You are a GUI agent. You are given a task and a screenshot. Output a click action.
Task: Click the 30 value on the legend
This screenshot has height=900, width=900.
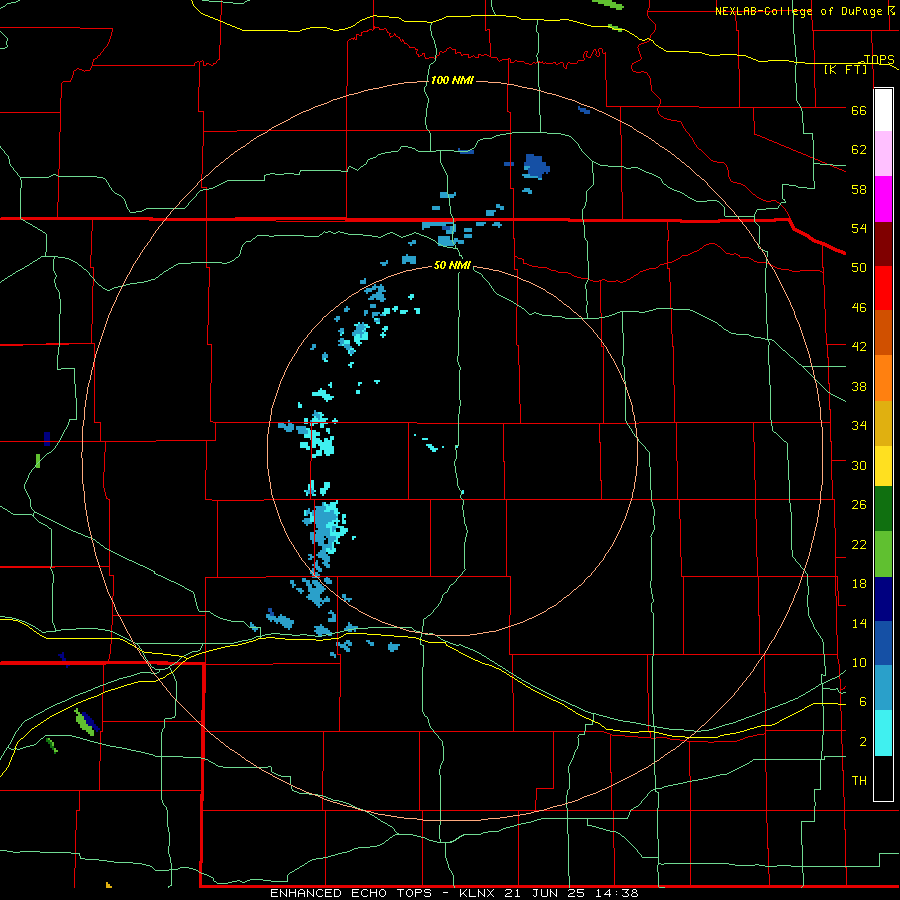tap(859, 465)
